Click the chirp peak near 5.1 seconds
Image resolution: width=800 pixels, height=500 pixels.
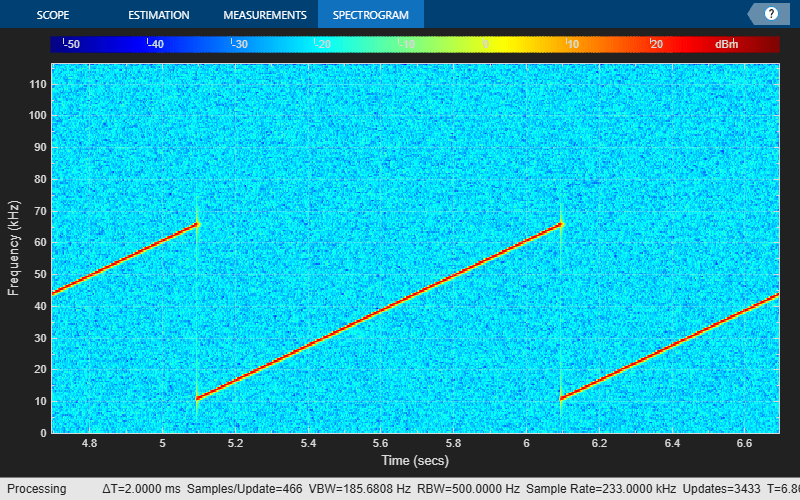[x=196, y=225]
